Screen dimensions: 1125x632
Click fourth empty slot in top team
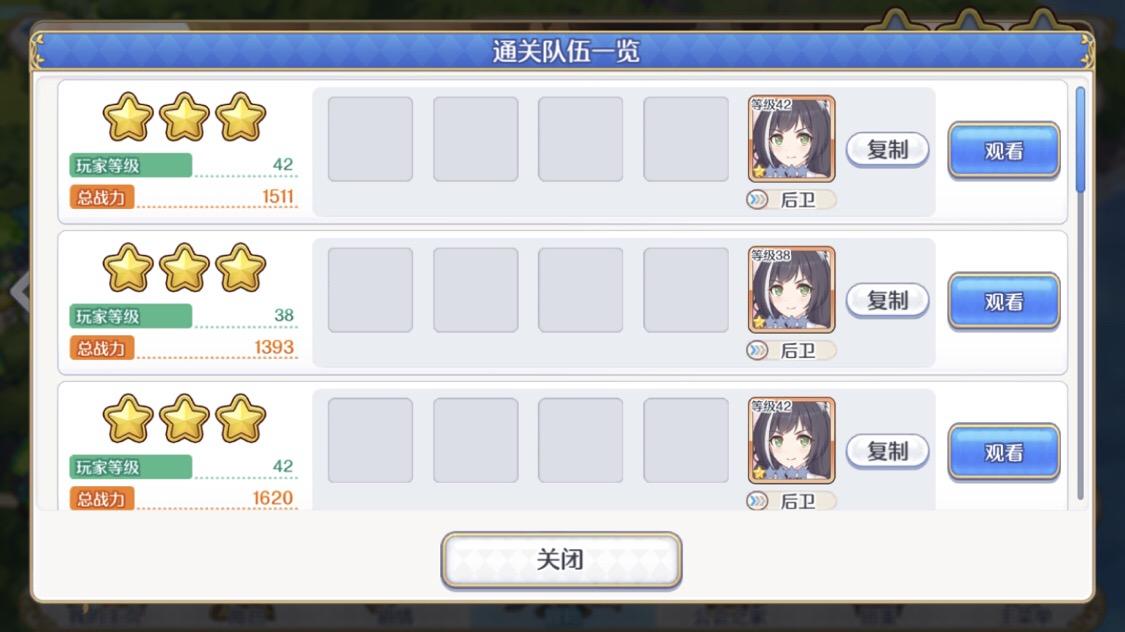tap(686, 139)
